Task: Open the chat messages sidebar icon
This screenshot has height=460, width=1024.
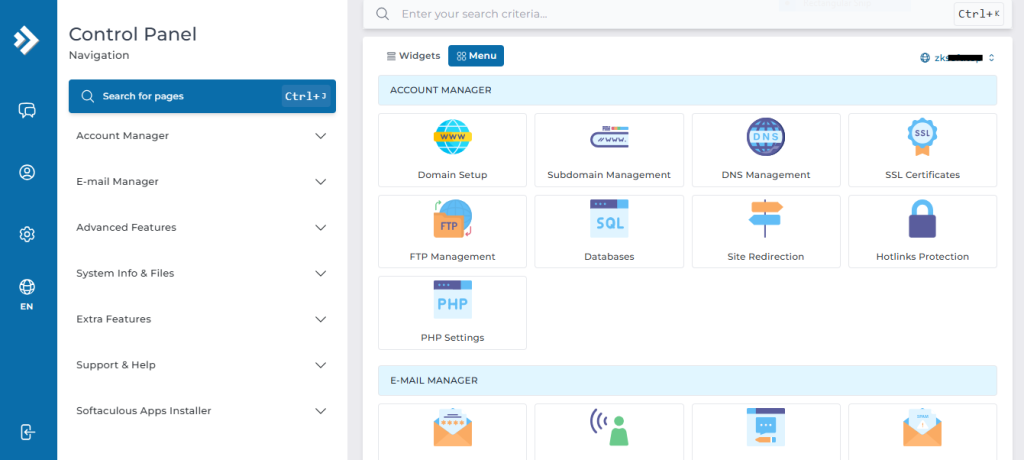Action: click(27, 110)
